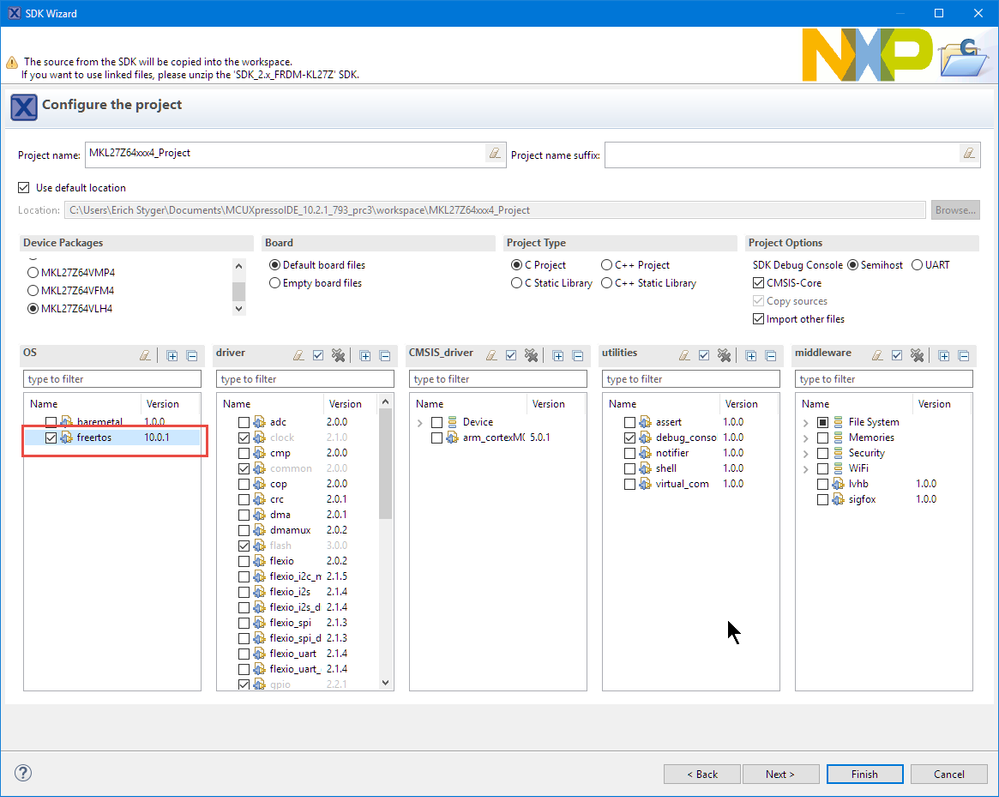This screenshot has width=999, height=797.
Task: Clear the utilities filter with eraser icon
Action: 685,355
